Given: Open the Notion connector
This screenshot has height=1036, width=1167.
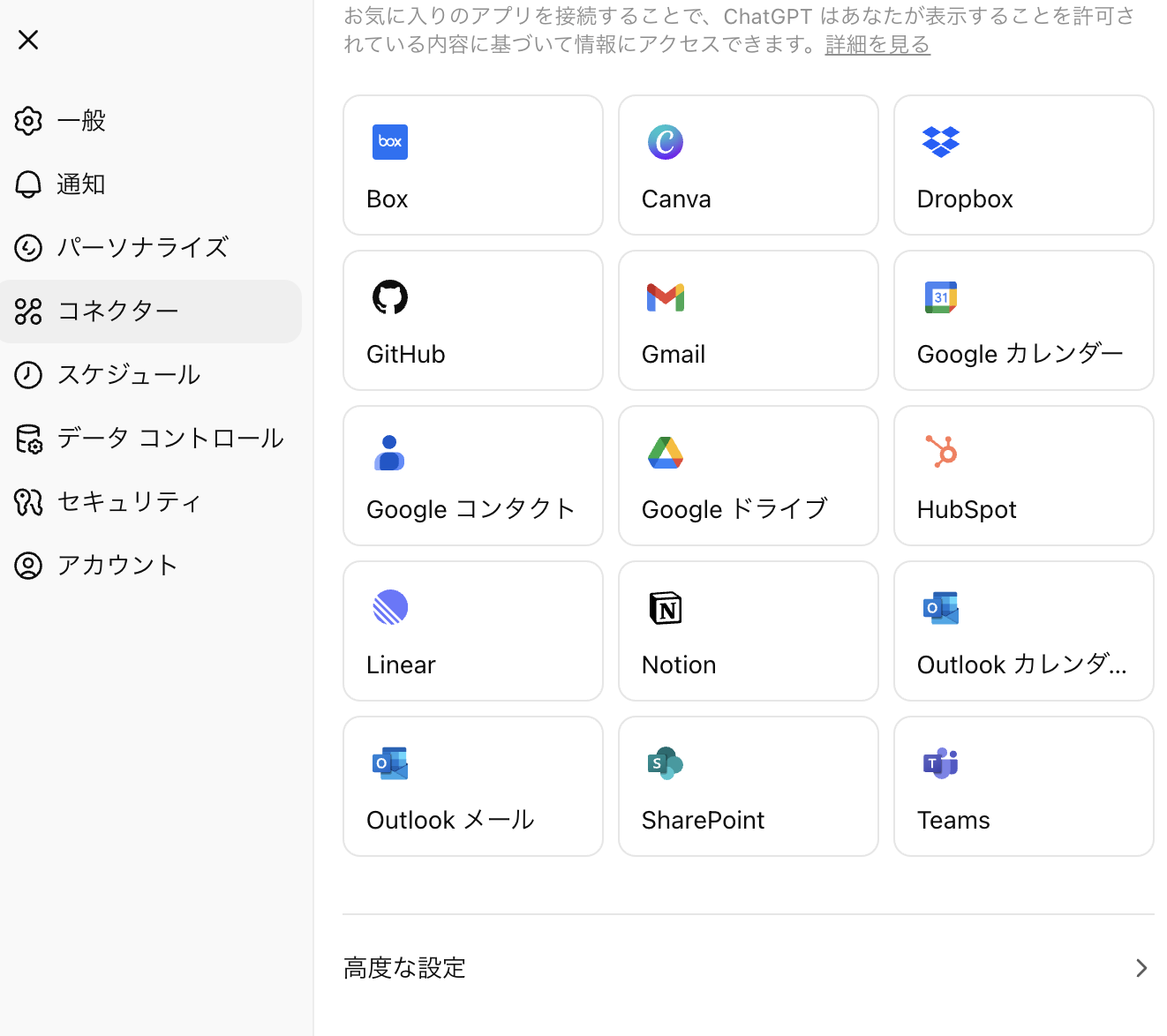Looking at the screenshot, I should click(748, 631).
